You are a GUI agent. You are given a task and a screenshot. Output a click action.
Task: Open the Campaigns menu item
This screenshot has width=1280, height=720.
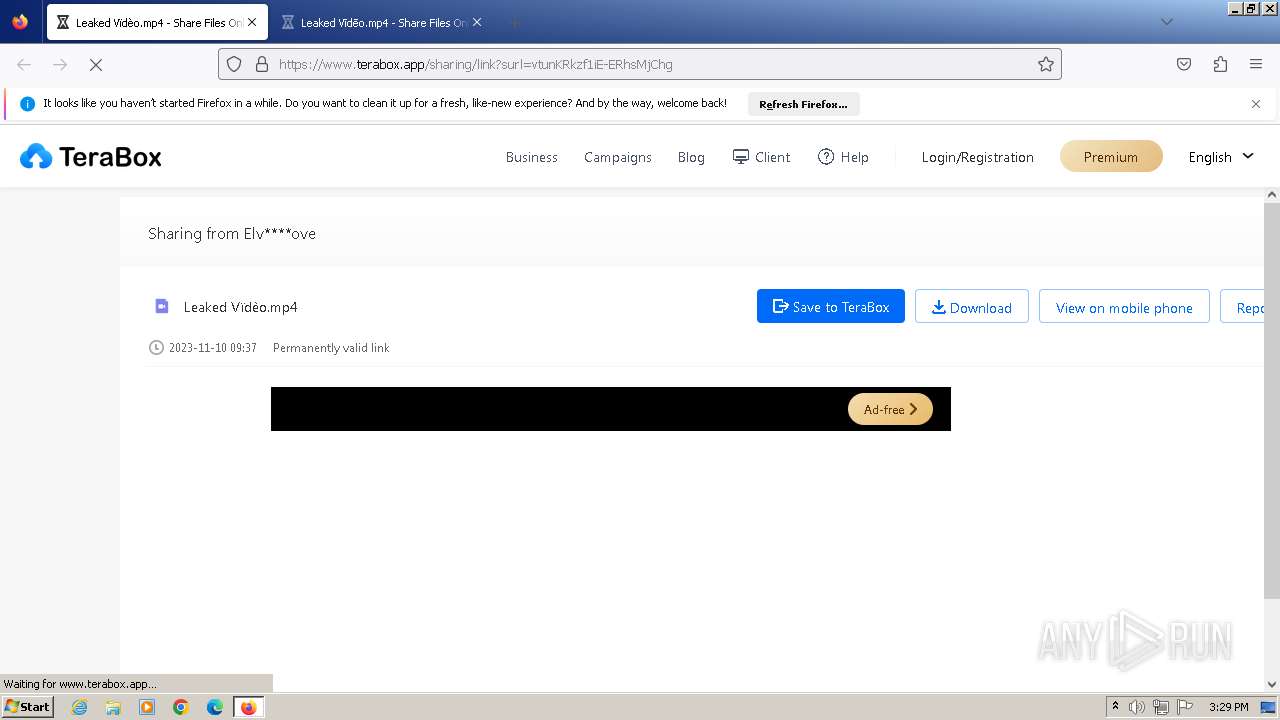[x=618, y=157]
